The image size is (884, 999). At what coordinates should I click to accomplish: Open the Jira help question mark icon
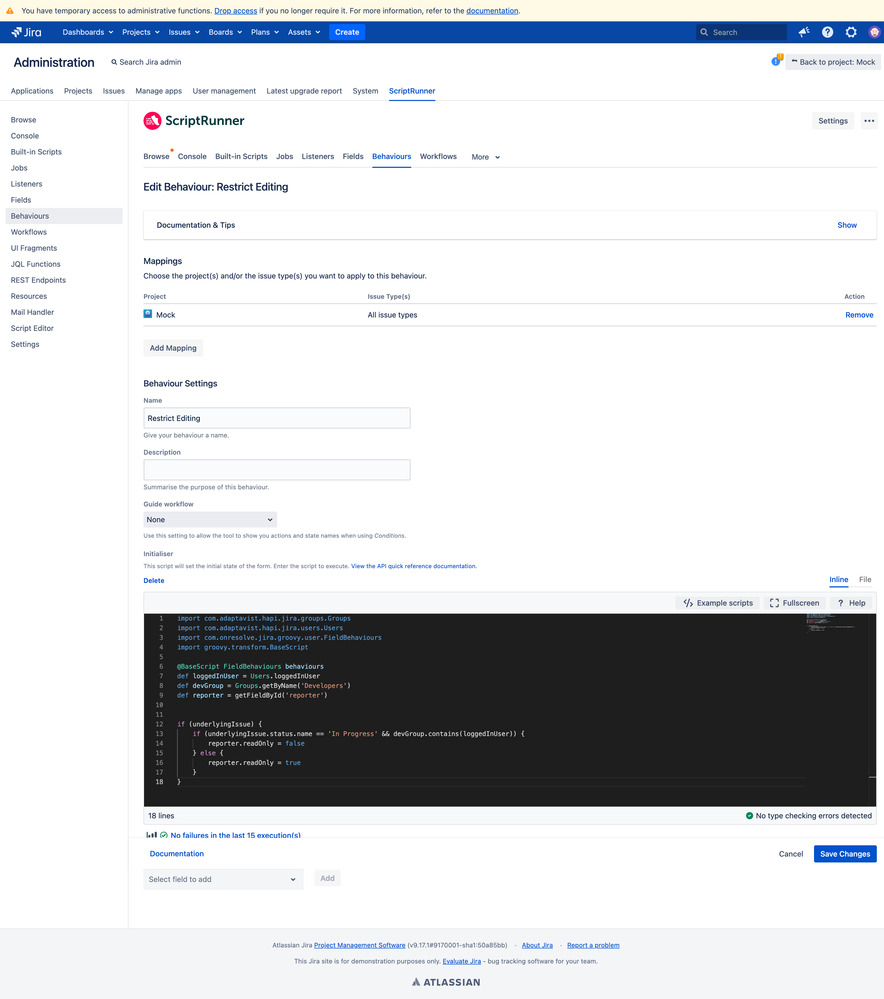tap(827, 31)
